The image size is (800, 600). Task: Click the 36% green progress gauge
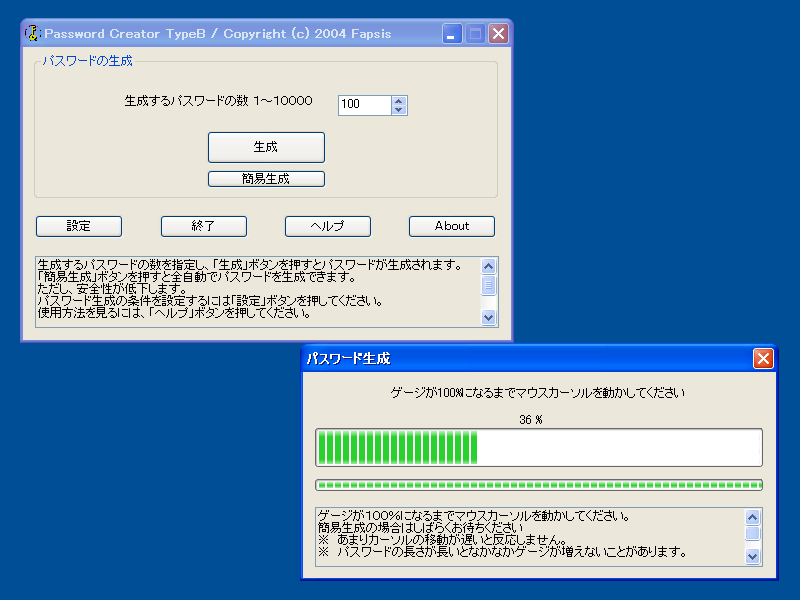538,447
